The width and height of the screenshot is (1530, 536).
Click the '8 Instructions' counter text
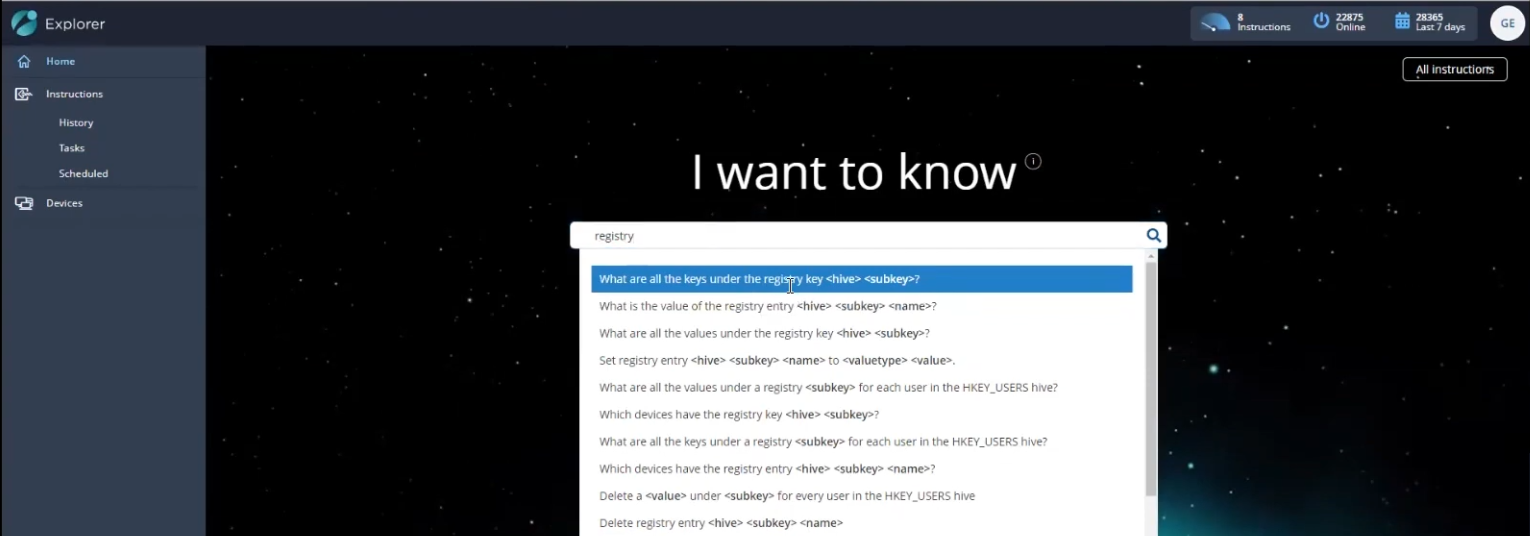[x=1264, y=22]
